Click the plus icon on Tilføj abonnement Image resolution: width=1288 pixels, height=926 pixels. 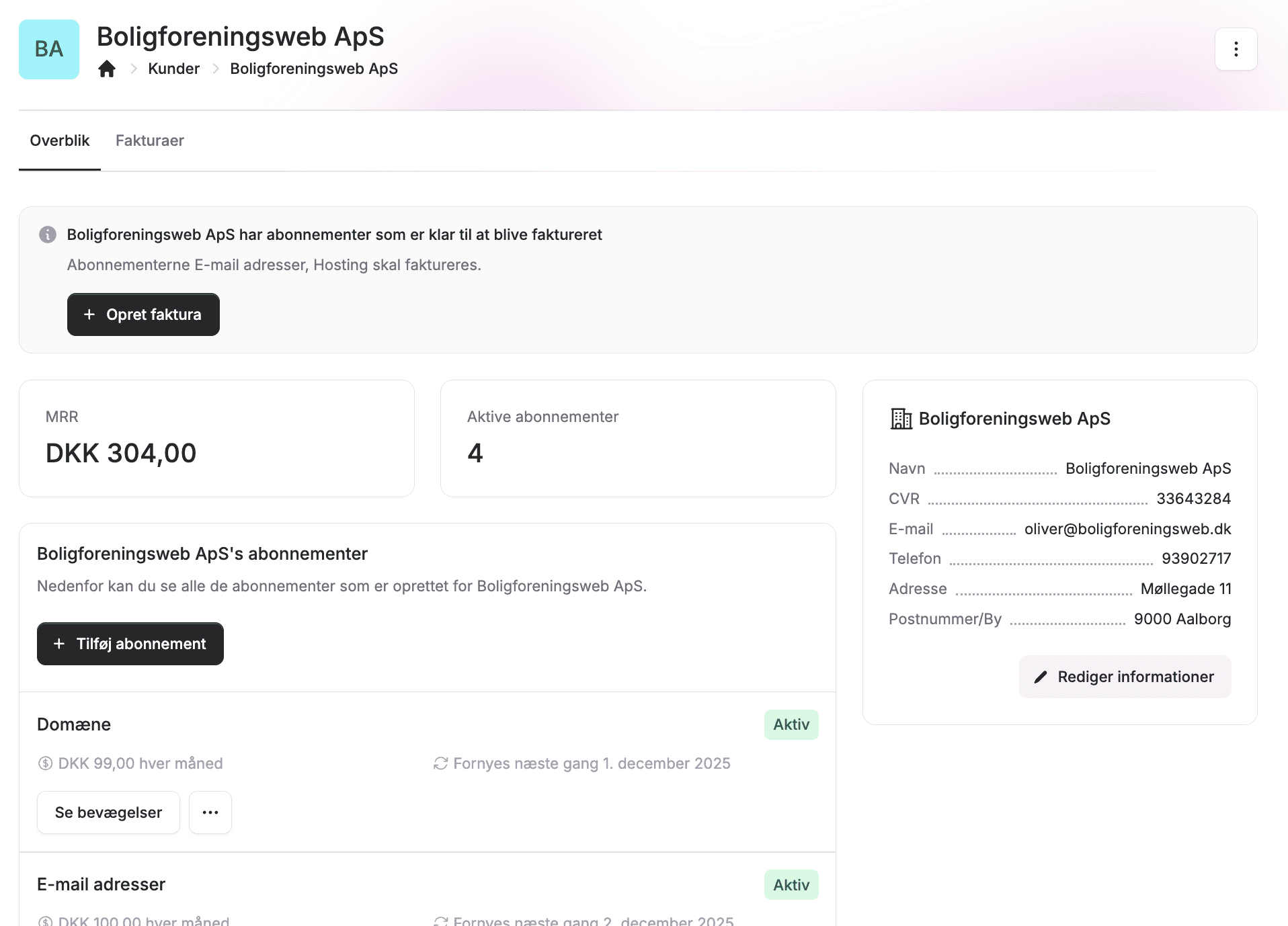pos(59,644)
